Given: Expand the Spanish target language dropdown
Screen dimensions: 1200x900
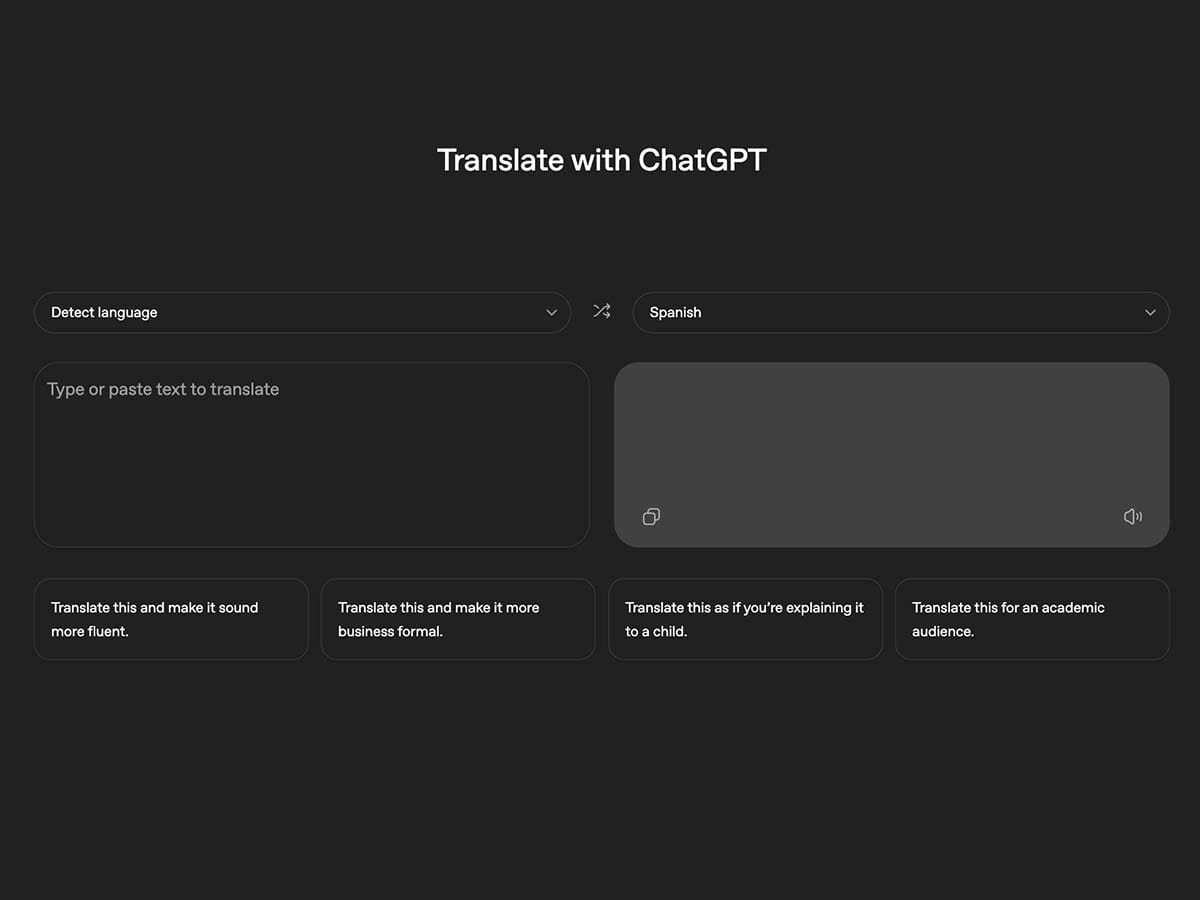Looking at the screenshot, I should point(900,313).
